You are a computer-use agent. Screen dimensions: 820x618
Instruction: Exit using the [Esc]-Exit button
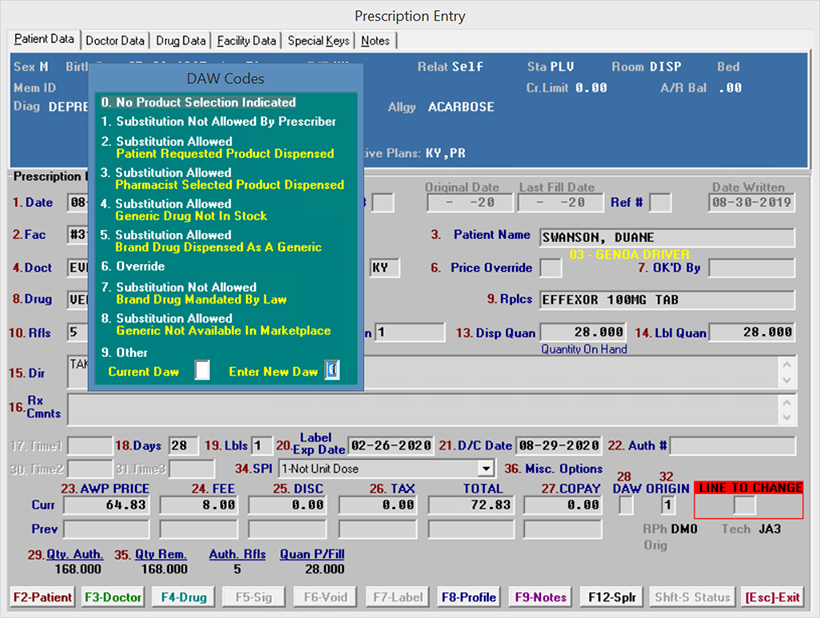(773, 597)
